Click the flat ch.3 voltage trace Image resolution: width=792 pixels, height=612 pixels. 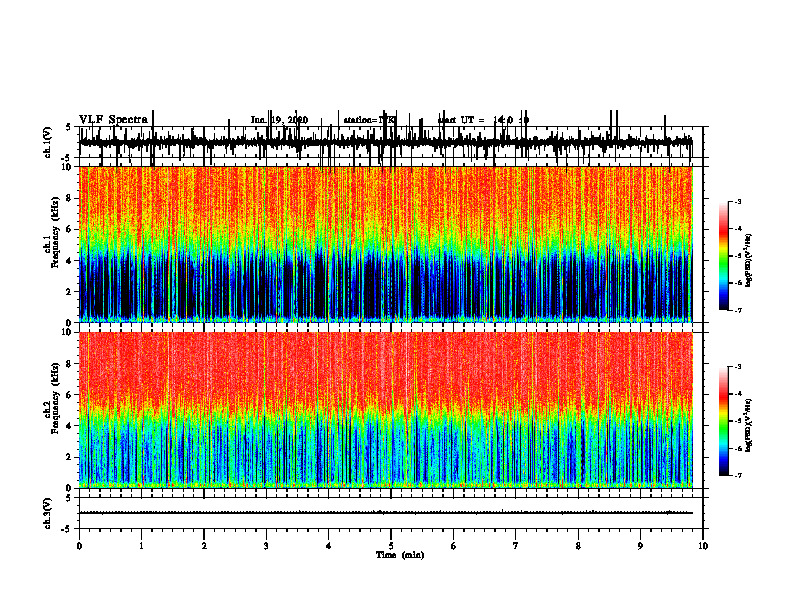coord(385,513)
